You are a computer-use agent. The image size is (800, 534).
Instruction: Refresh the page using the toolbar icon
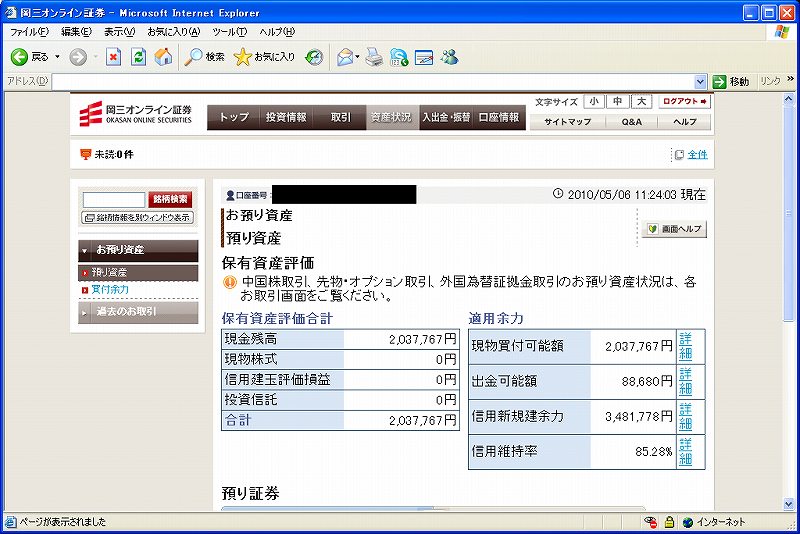click(x=138, y=57)
